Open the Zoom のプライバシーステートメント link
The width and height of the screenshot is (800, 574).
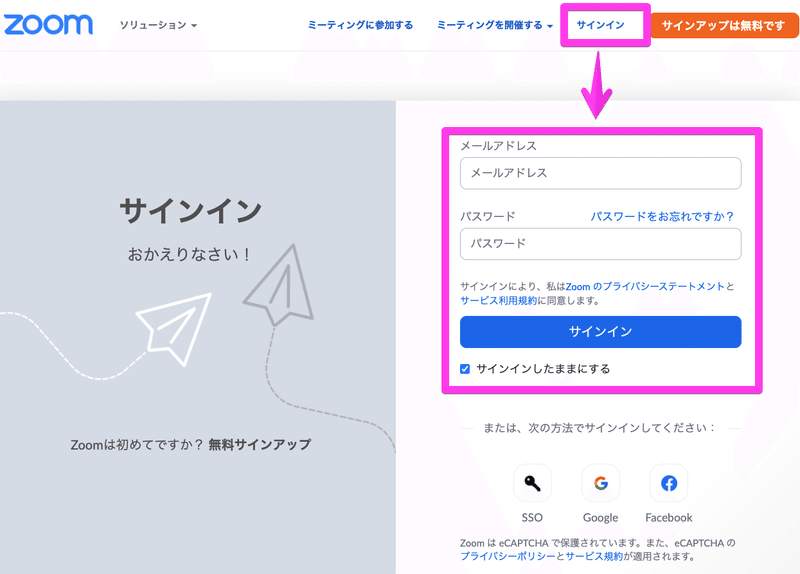point(645,286)
